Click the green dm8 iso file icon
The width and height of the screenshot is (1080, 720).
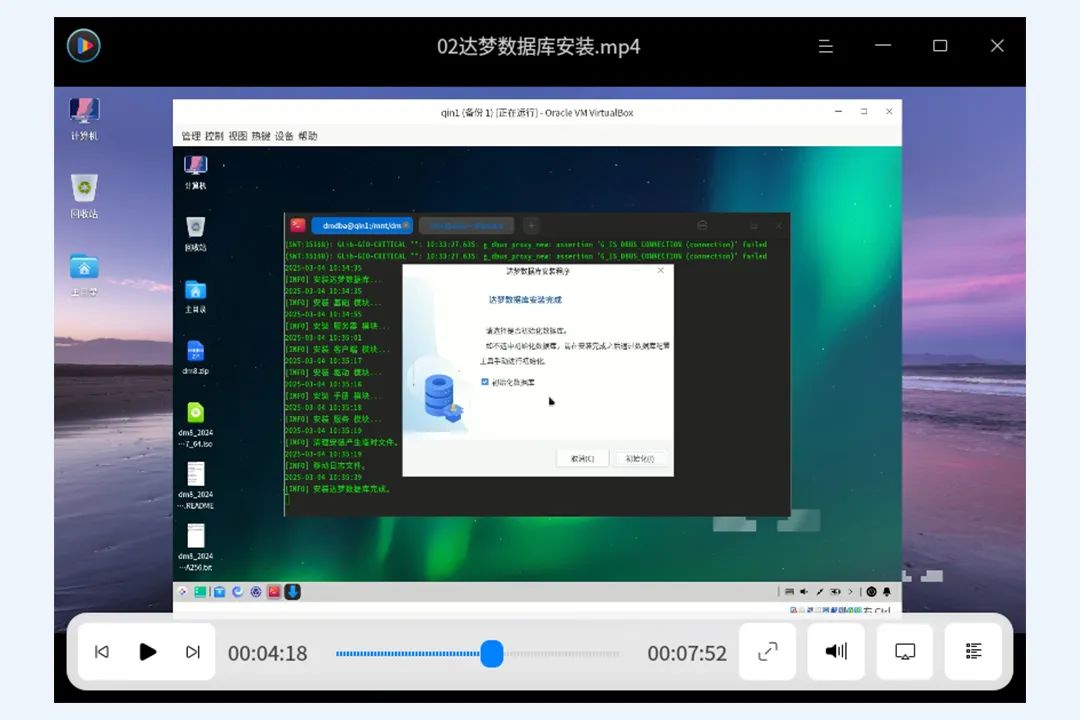coord(196,424)
